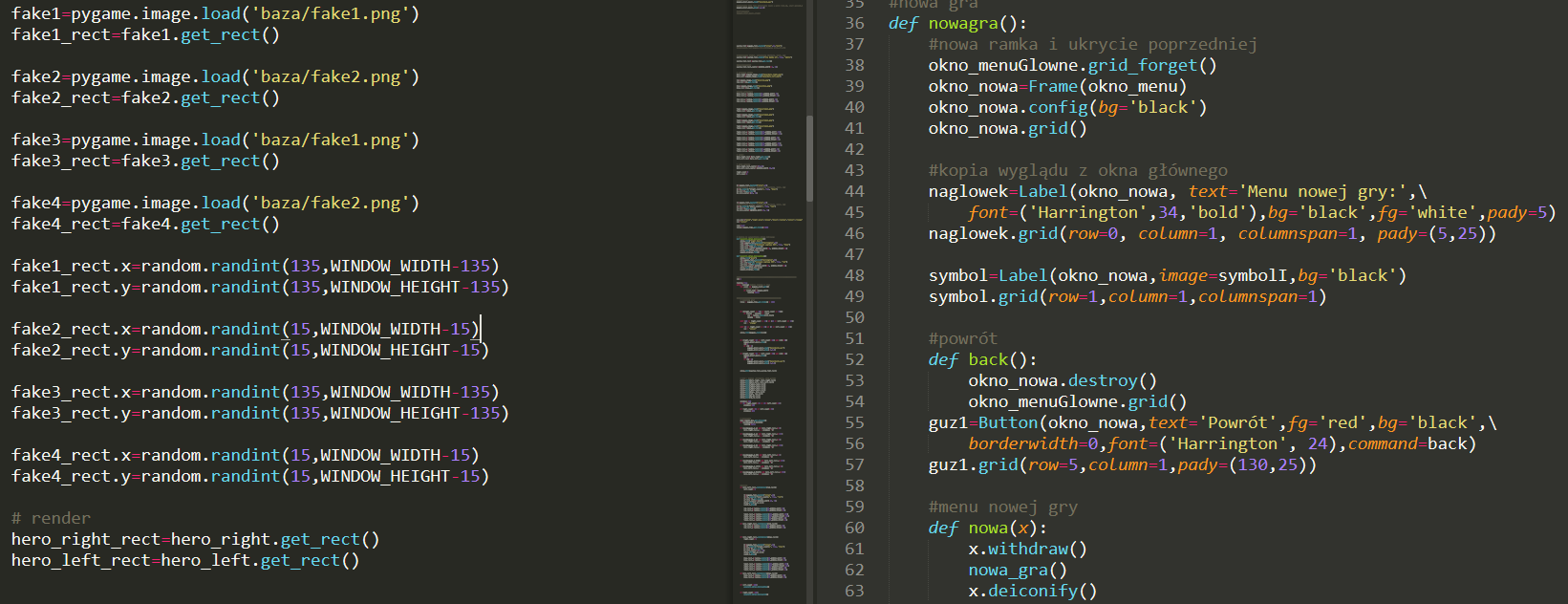Click the fake4_rect.y assignment line
The width and height of the screenshot is (1568, 604).
[248, 476]
